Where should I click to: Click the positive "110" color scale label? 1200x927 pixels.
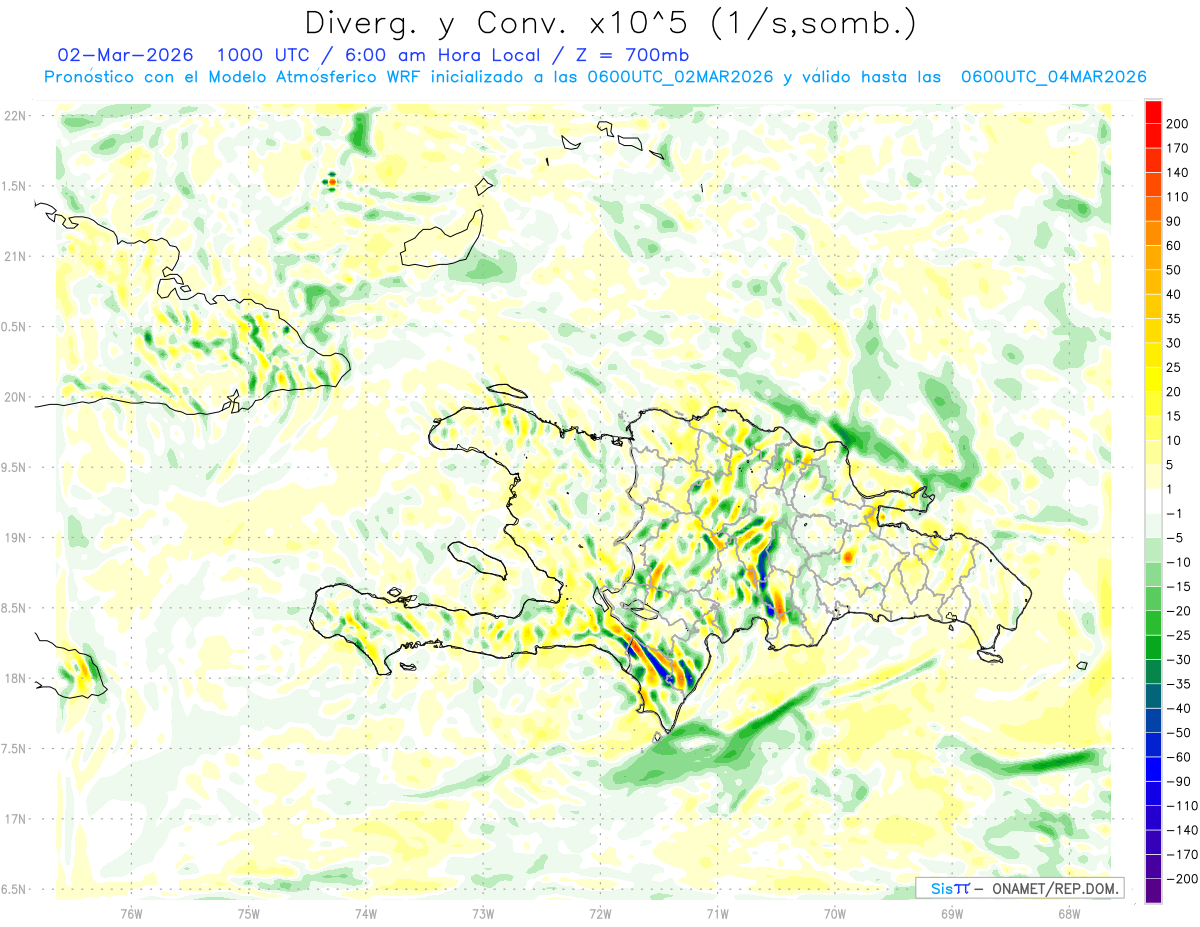click(1178, 197)
